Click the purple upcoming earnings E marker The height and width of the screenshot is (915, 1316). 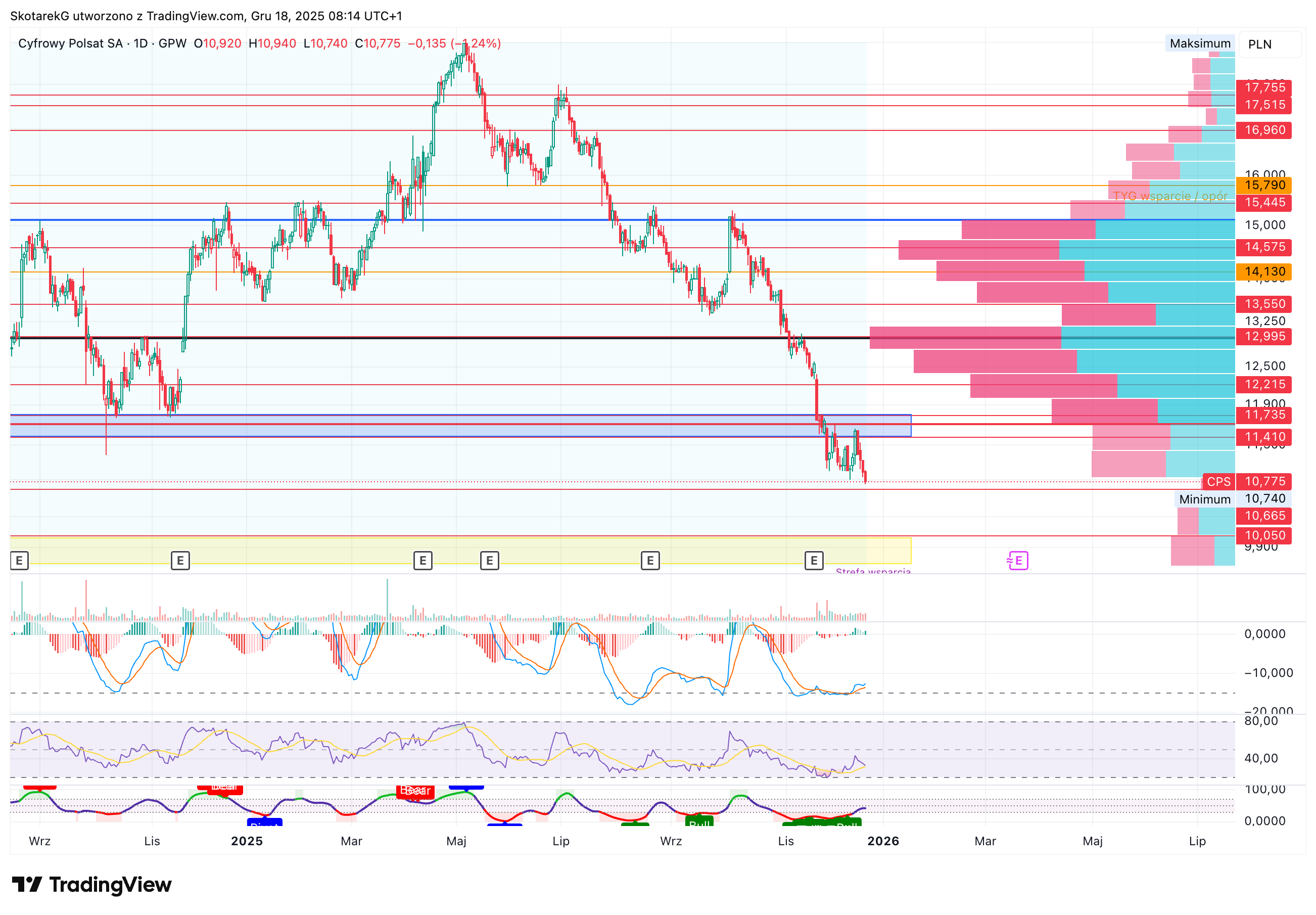(1017, 561)
